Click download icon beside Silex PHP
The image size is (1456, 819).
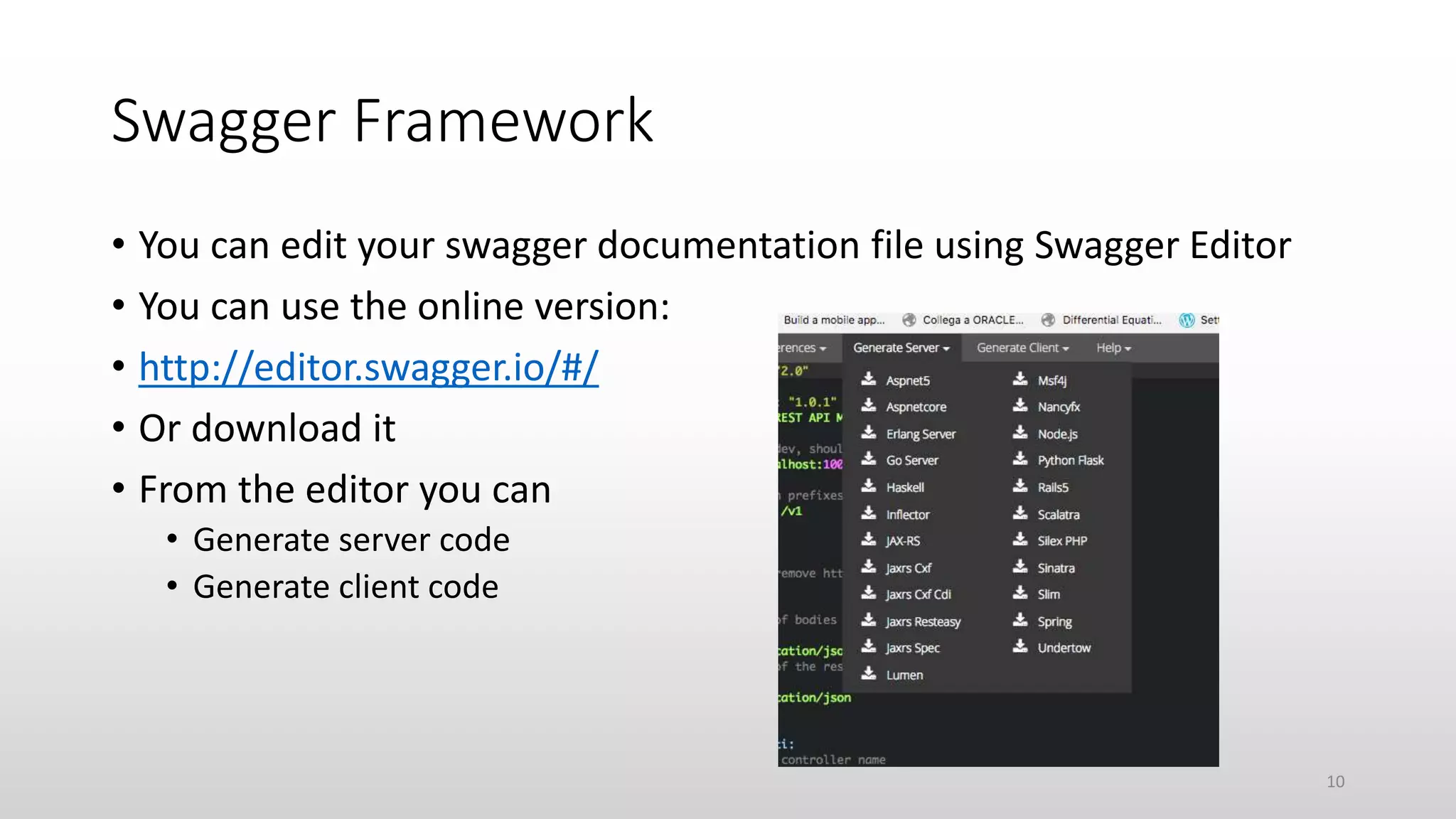tap(1020, 539)
